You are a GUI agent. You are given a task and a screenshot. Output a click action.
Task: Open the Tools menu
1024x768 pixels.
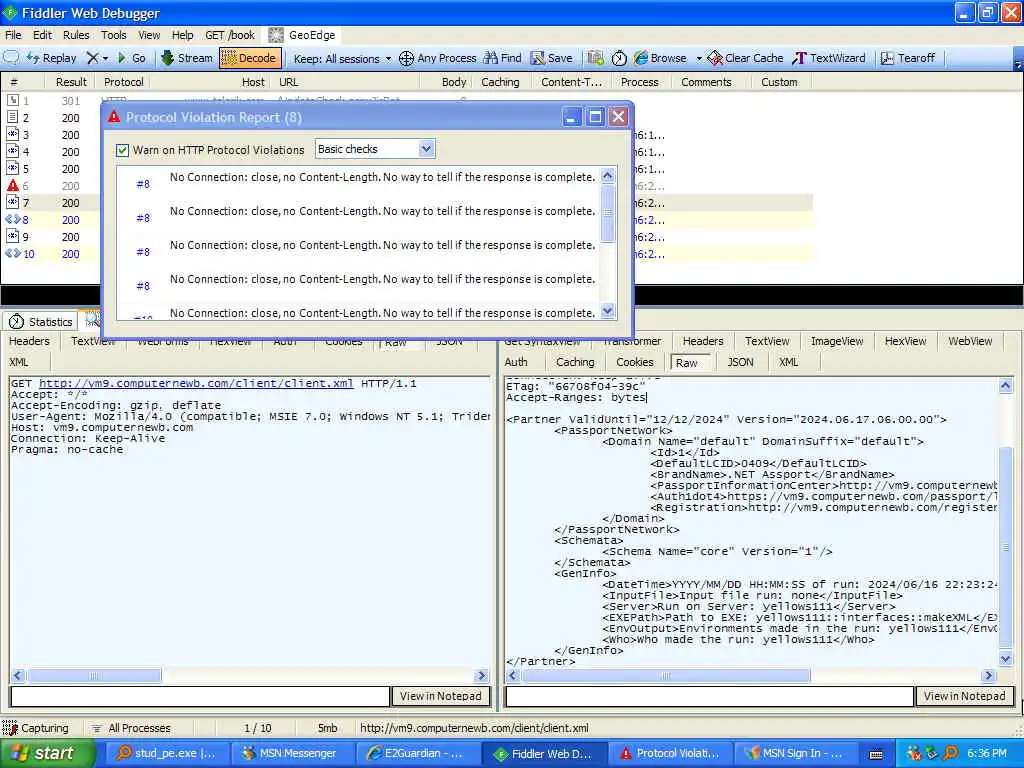pyautogui.click(x=113, y=35)
